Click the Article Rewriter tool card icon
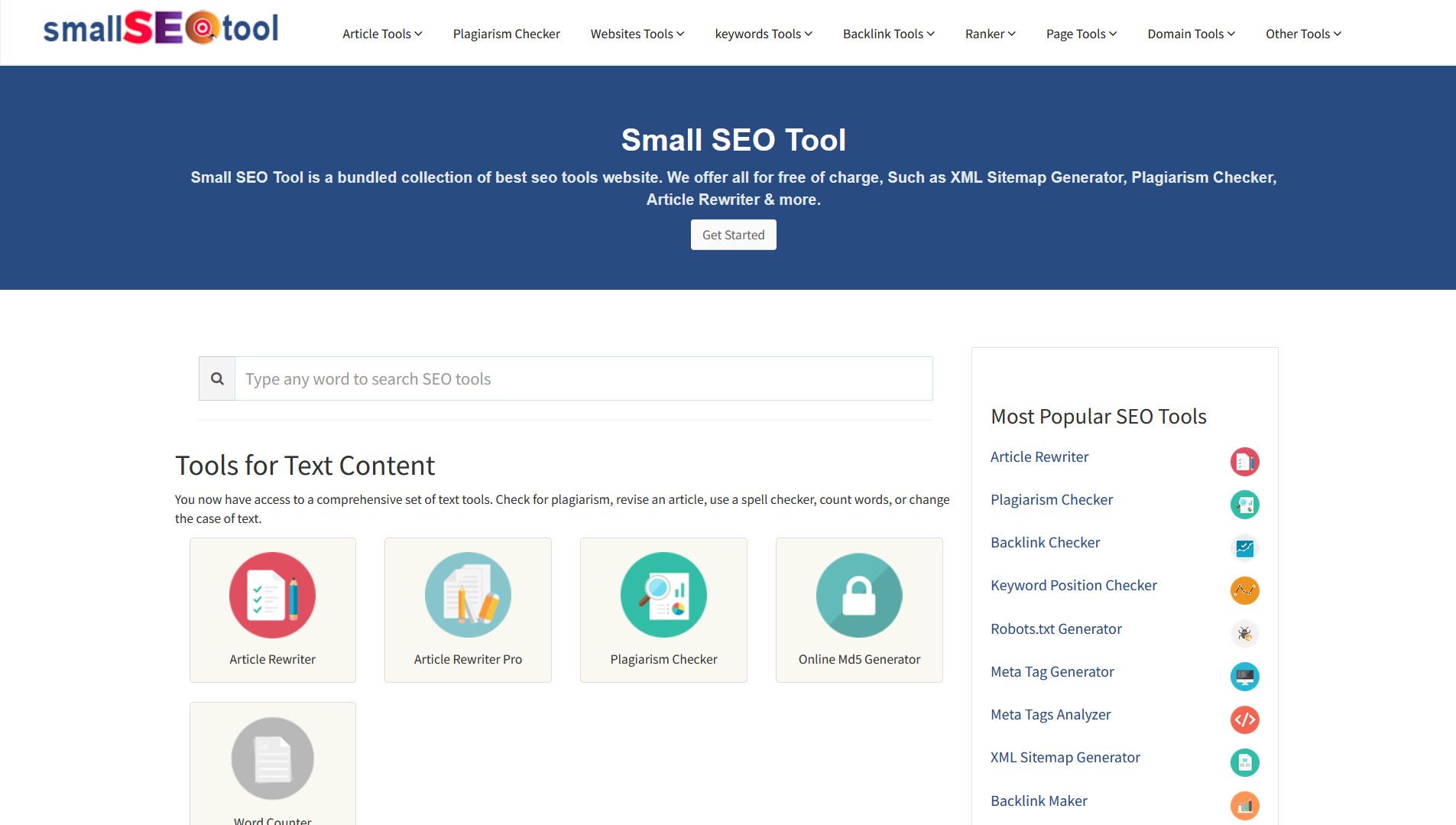This screenshot has height=825, width=1456. click(x=272, y=595)
